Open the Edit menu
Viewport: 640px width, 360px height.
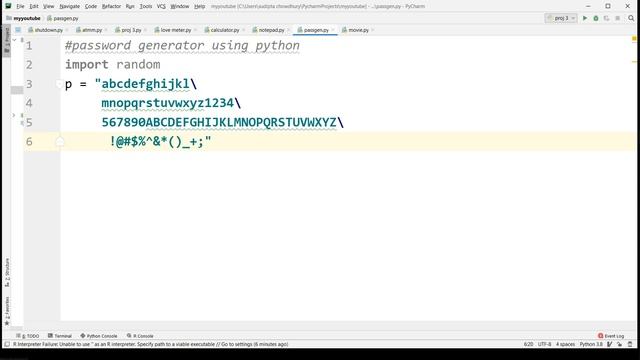[x=34, y=7]
